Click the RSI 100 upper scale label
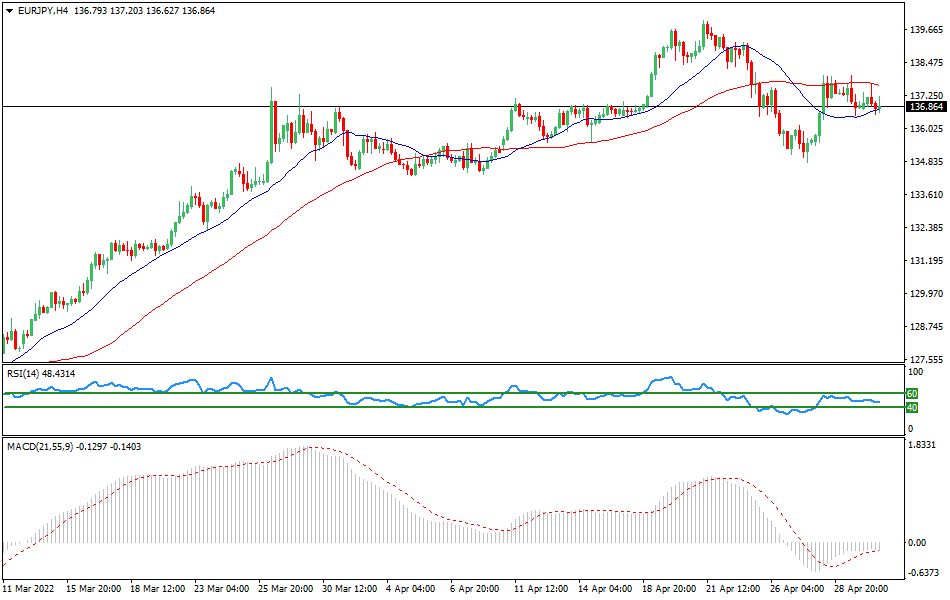Screen dimensions: 950x600 pos(913,372)
